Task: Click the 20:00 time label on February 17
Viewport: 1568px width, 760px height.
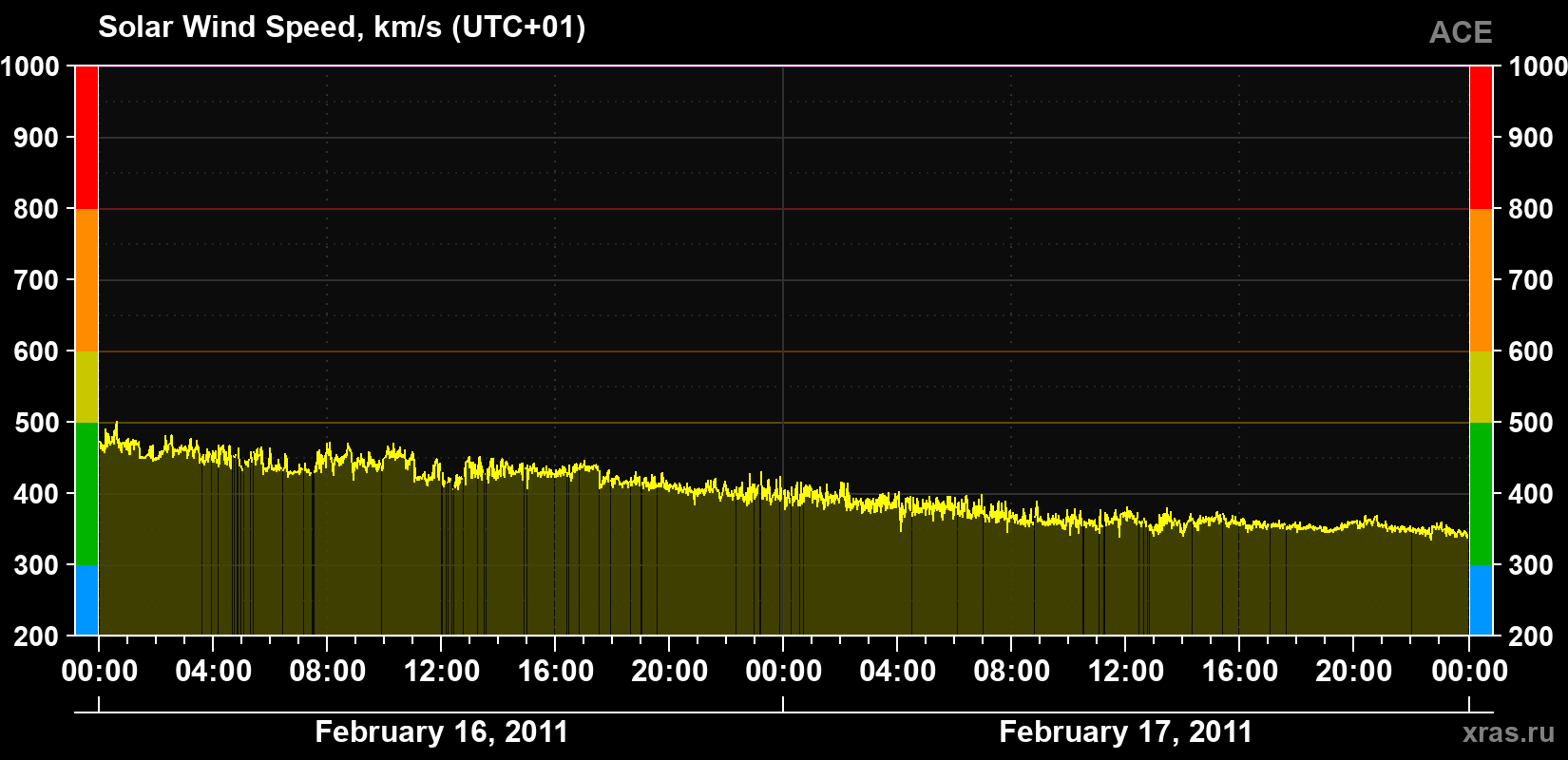Action: [1353, 671]
